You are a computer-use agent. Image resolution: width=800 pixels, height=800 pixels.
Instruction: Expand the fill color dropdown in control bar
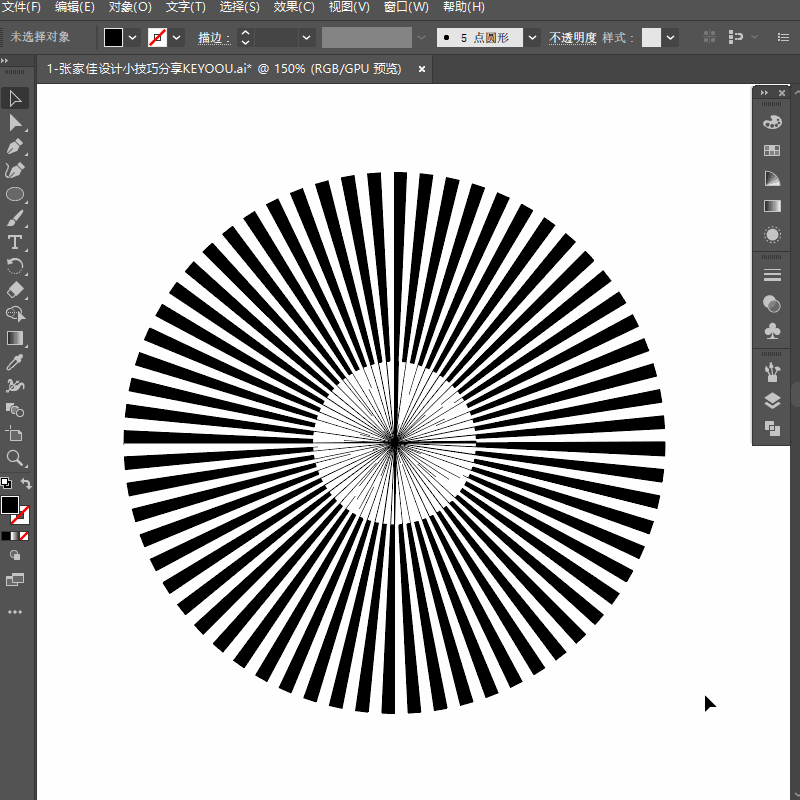pyautogui.click(x=133, y=37)
